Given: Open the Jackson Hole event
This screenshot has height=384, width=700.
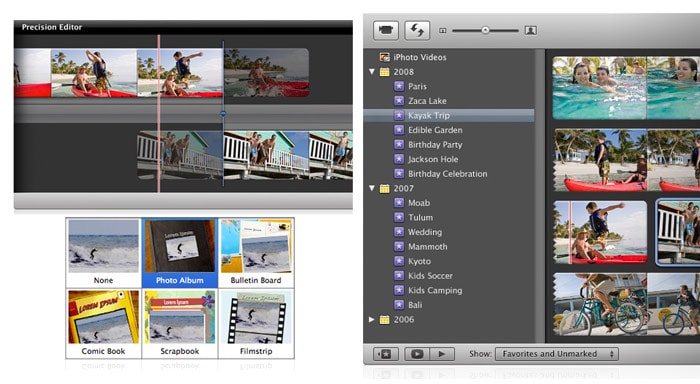Looking at the screenshot, I should 433,159.
